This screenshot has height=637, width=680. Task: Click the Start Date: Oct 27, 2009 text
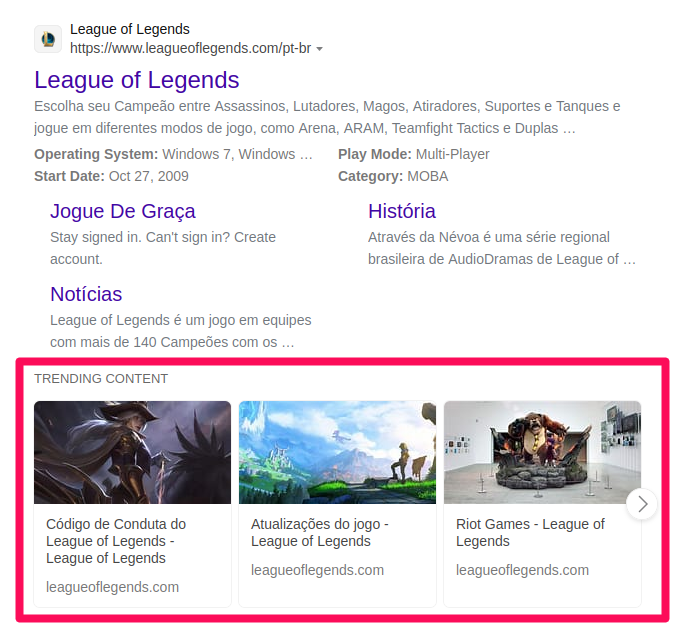click(x=111, y=176)
